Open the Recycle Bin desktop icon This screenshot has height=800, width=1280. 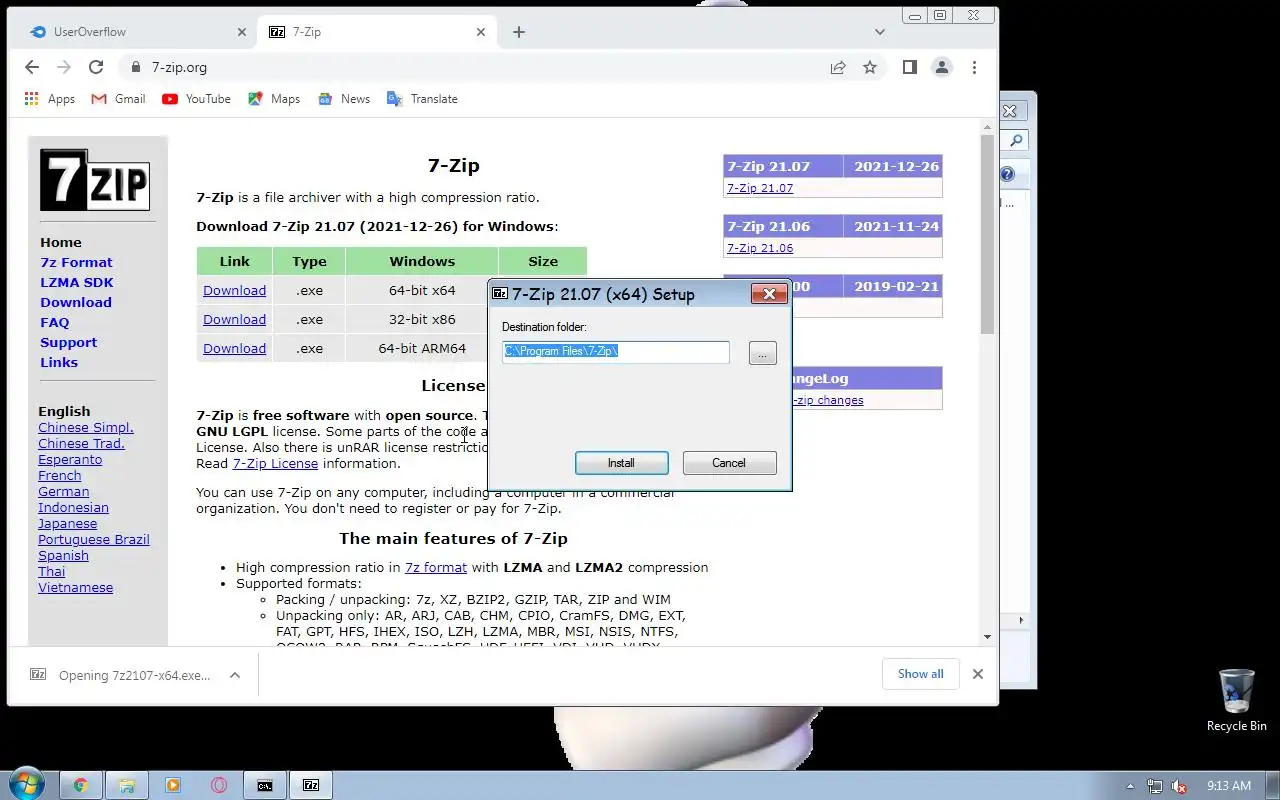click(1237, 701)
